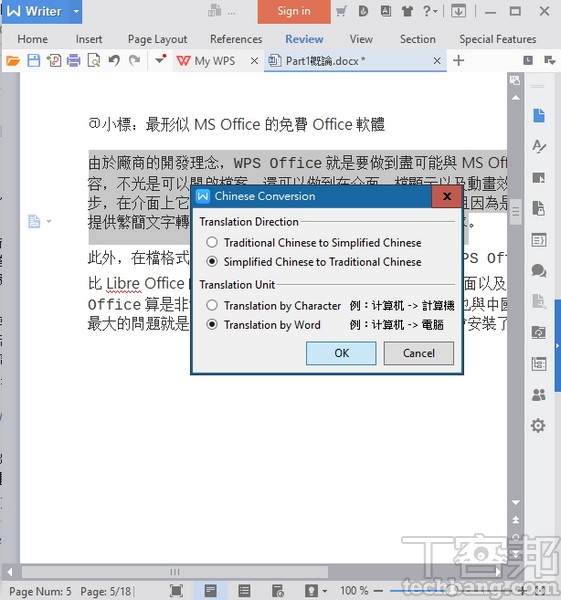Image resolution: width=561 pixels, height=600 pixels.
Task: Open the people sharing icon in right sidebar
Action: (539, 394)
